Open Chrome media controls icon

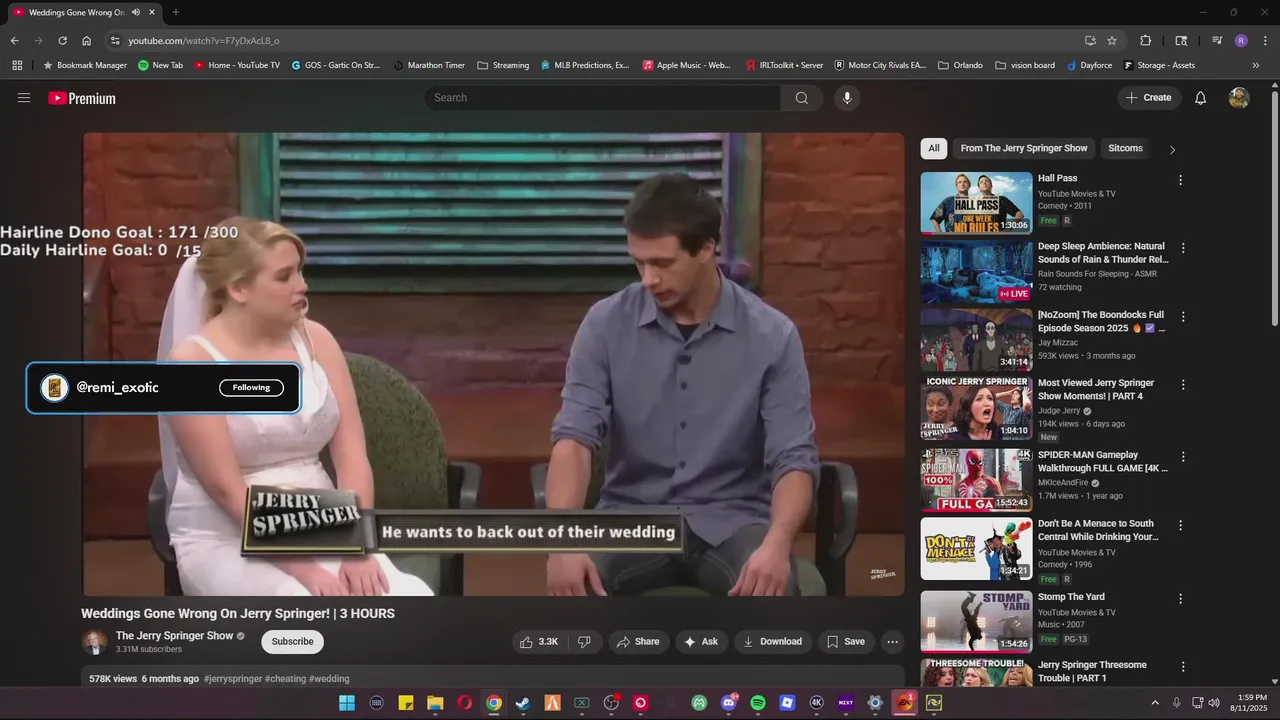(x=1217, y=41)
